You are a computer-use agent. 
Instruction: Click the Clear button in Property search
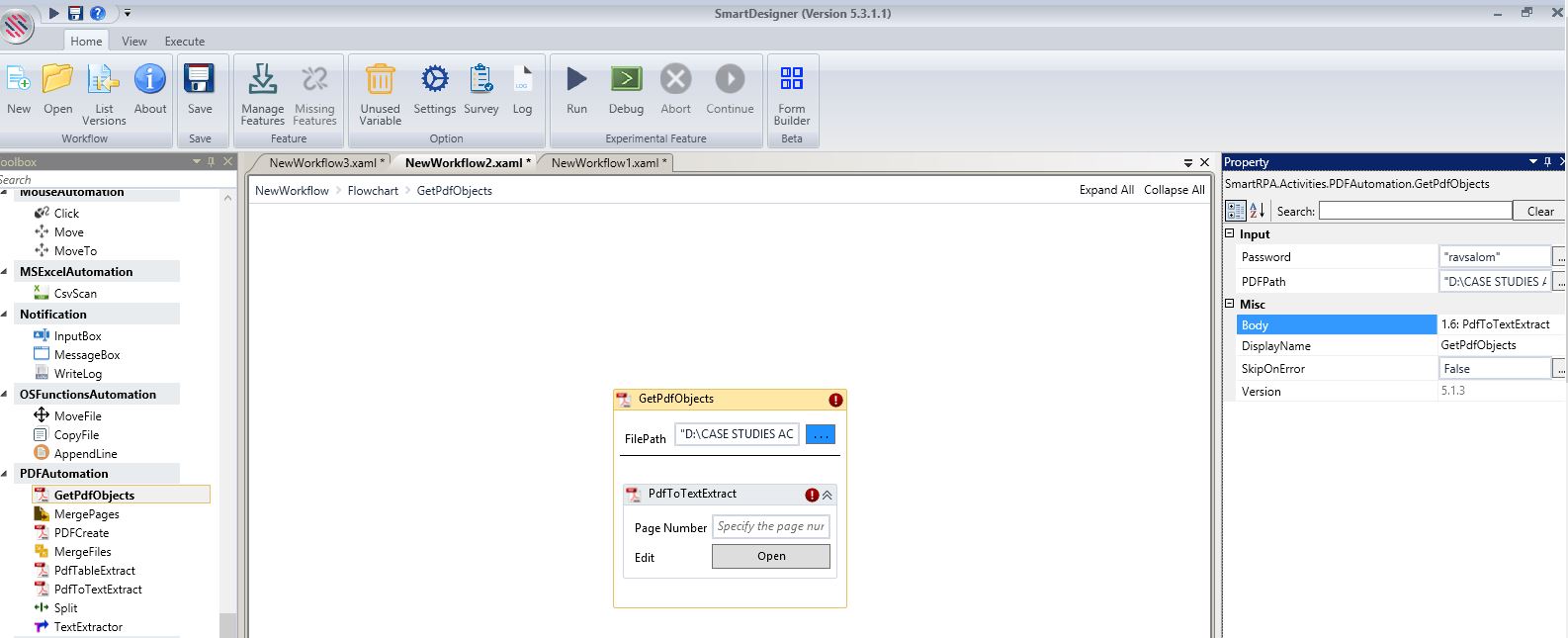tap(1539, 211)
